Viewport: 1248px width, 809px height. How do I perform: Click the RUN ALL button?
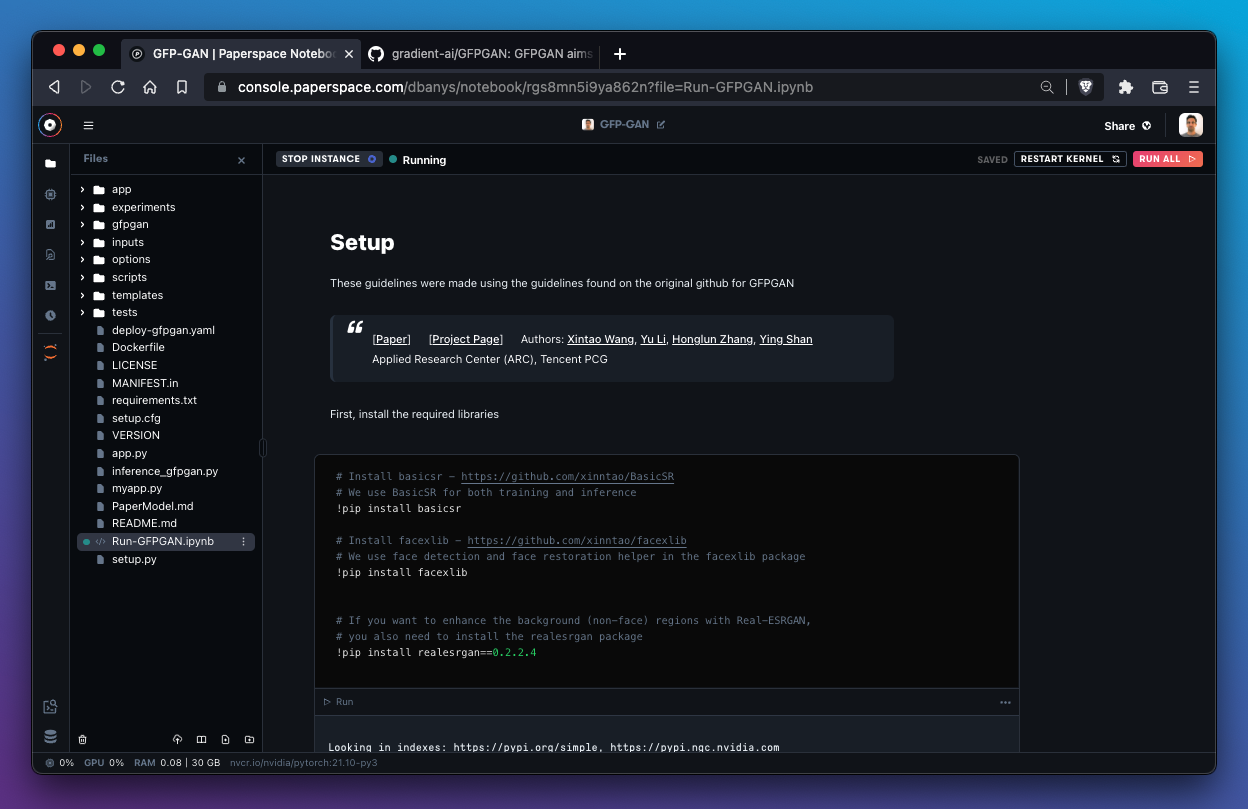(1167, 159)
